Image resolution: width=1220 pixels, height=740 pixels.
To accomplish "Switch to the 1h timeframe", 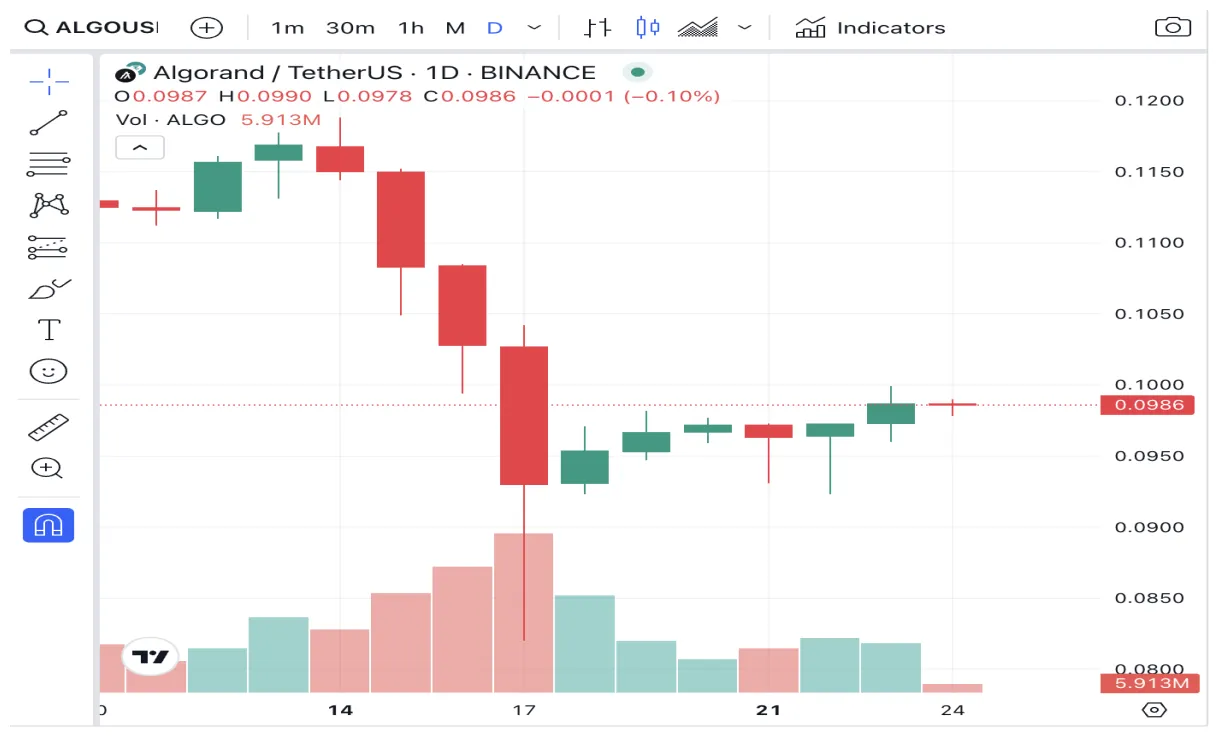I will click(409, 27).
